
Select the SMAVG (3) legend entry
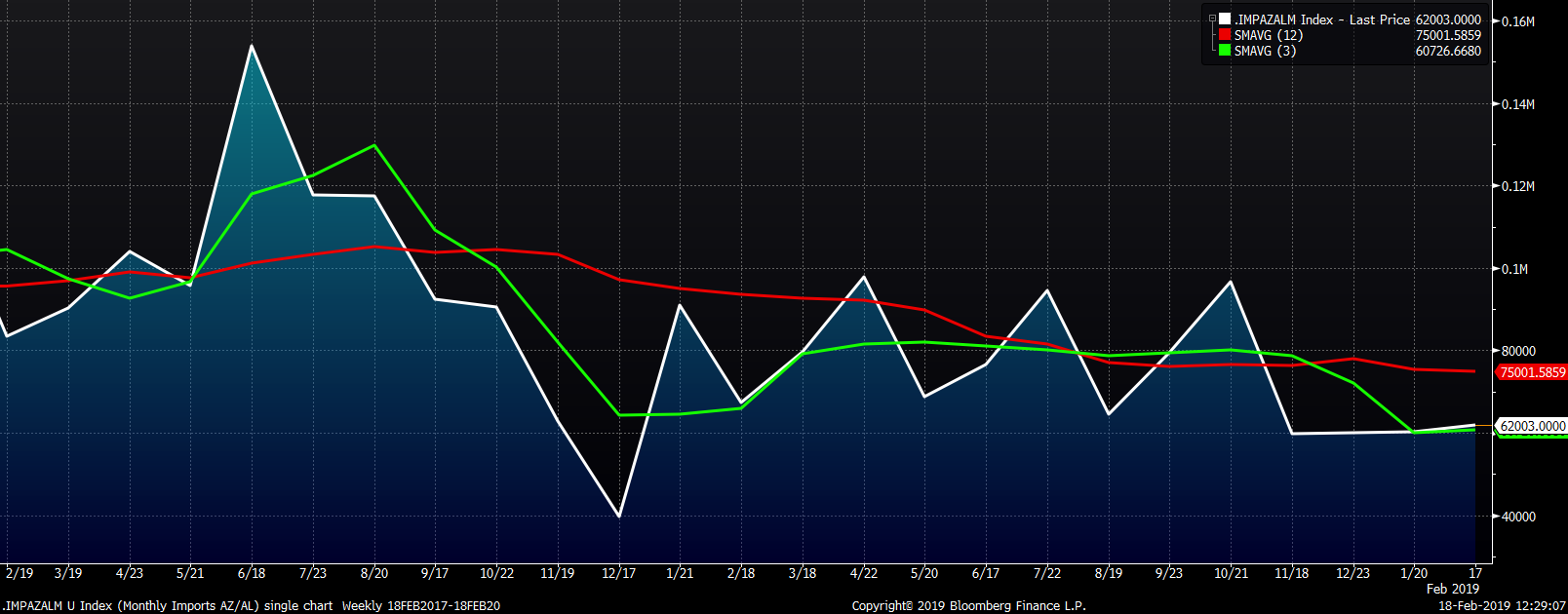1265,51
